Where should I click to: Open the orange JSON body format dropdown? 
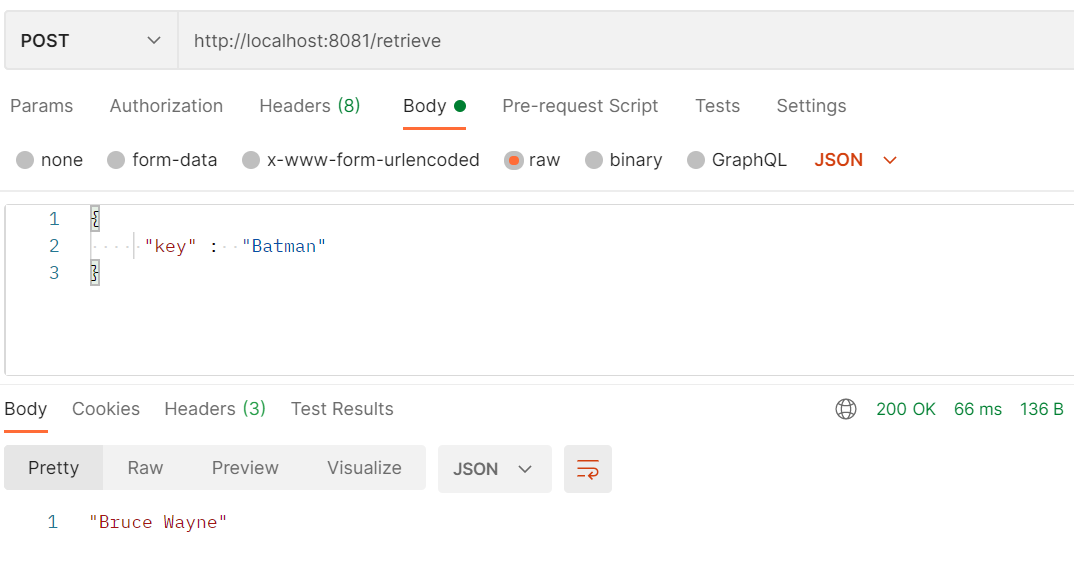coord(856,160)
